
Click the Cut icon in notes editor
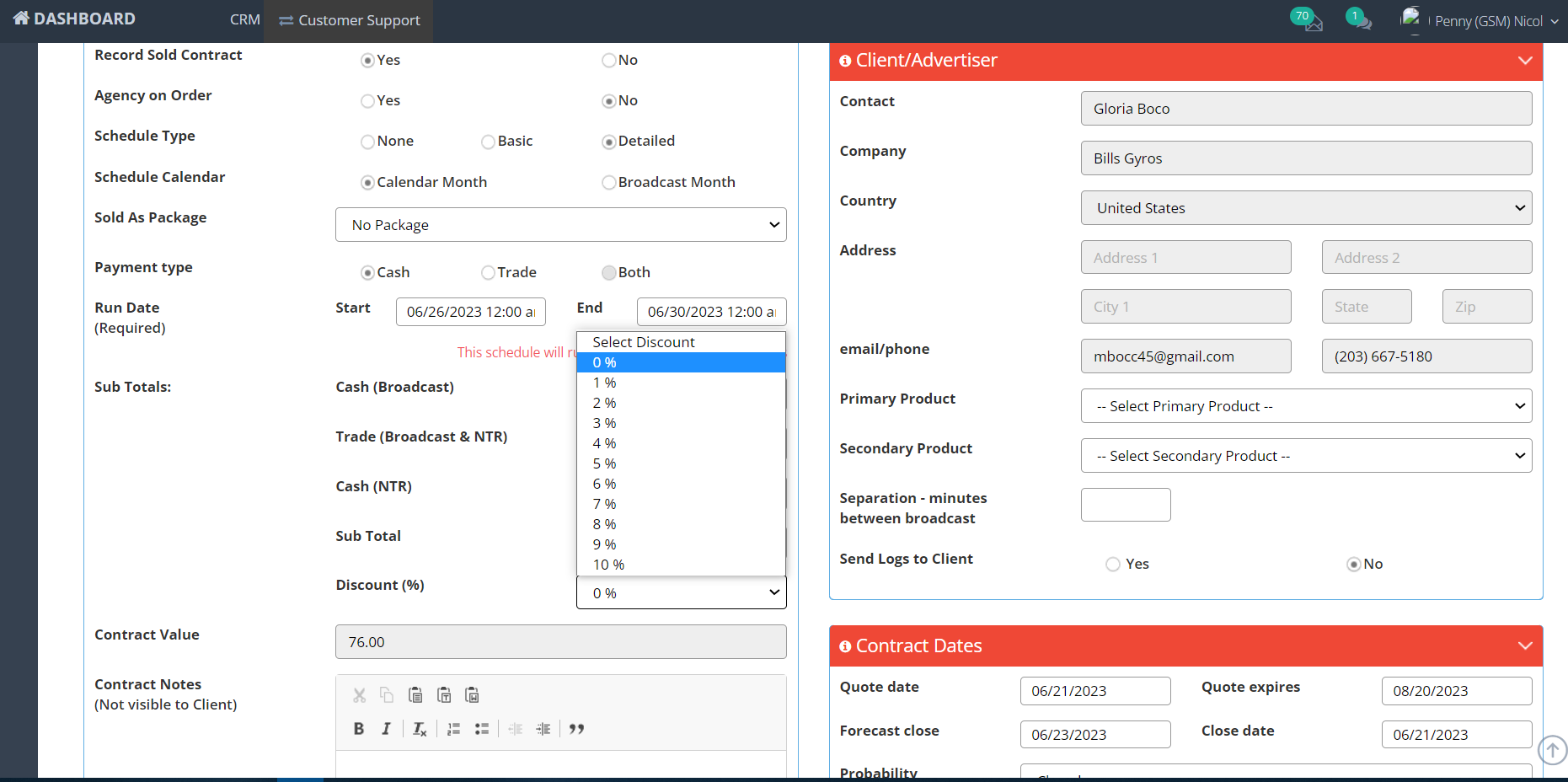(x=360, y=695)
